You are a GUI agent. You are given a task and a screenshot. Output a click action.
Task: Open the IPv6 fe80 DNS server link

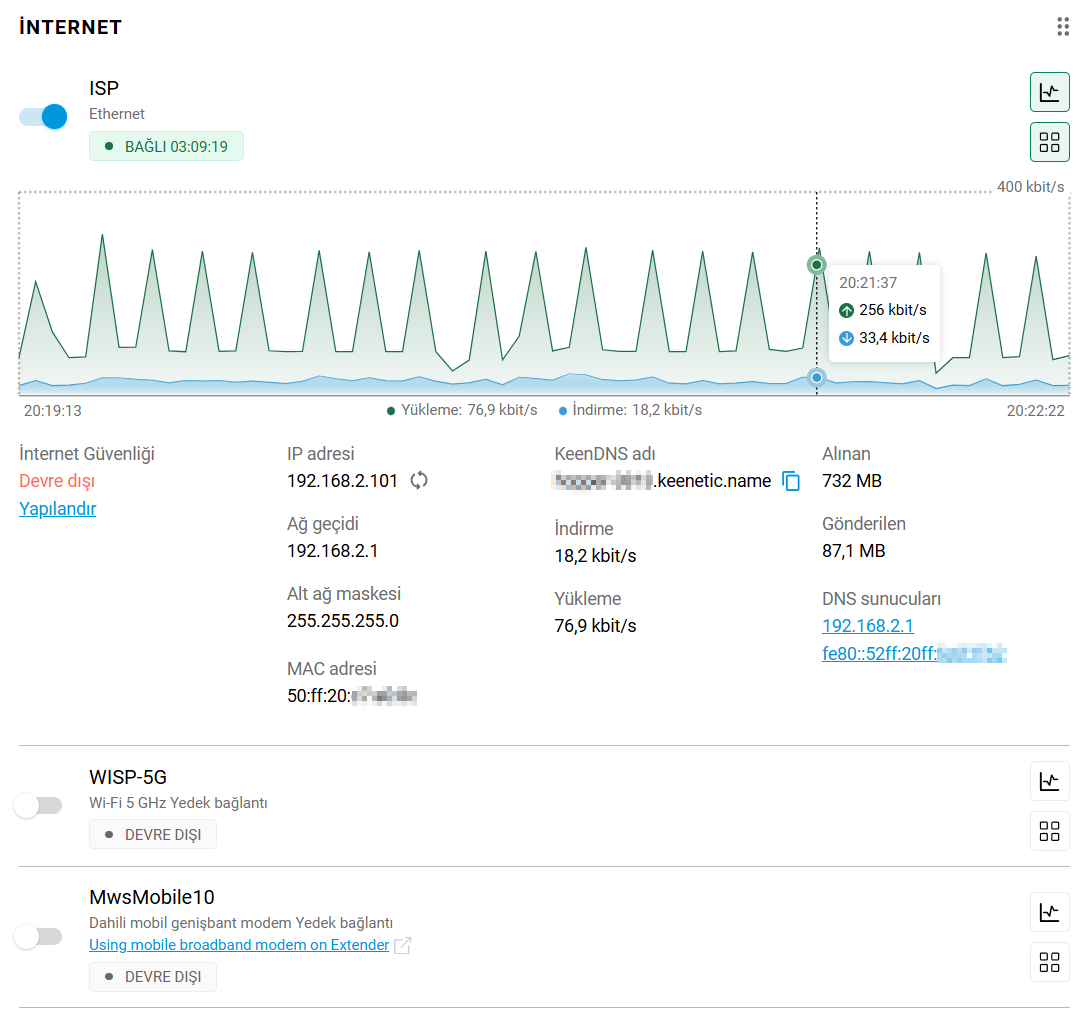tap(913, 654)
